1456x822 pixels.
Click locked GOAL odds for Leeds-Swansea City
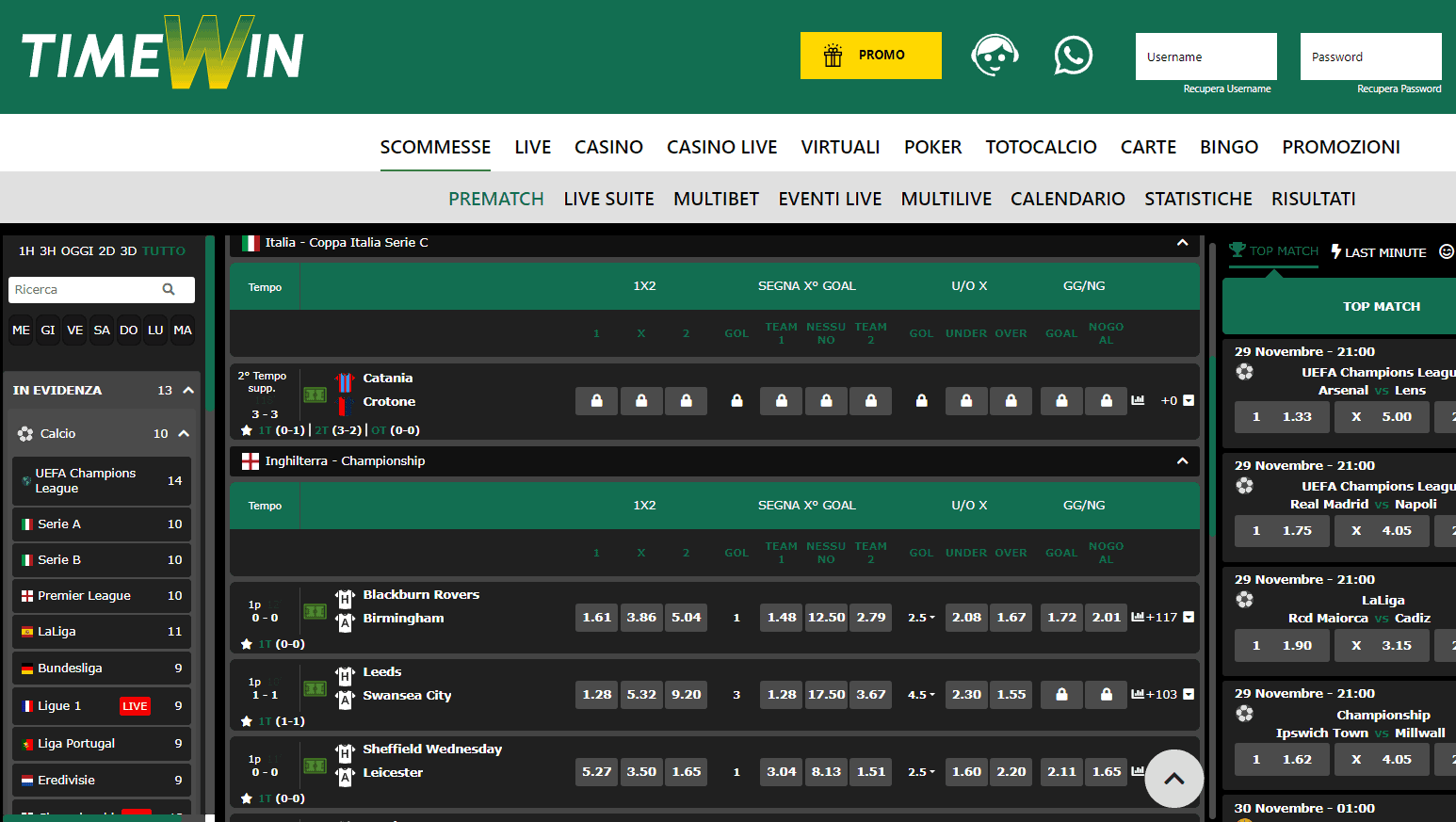[1062, 694]
